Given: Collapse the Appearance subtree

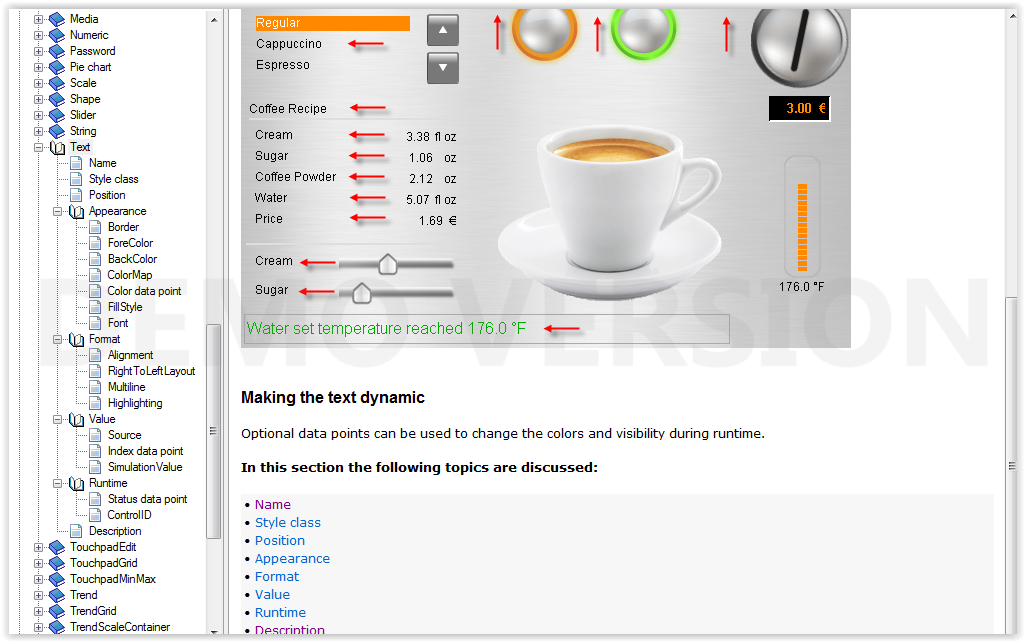Looking at the screenshot, I should (58, 211).
